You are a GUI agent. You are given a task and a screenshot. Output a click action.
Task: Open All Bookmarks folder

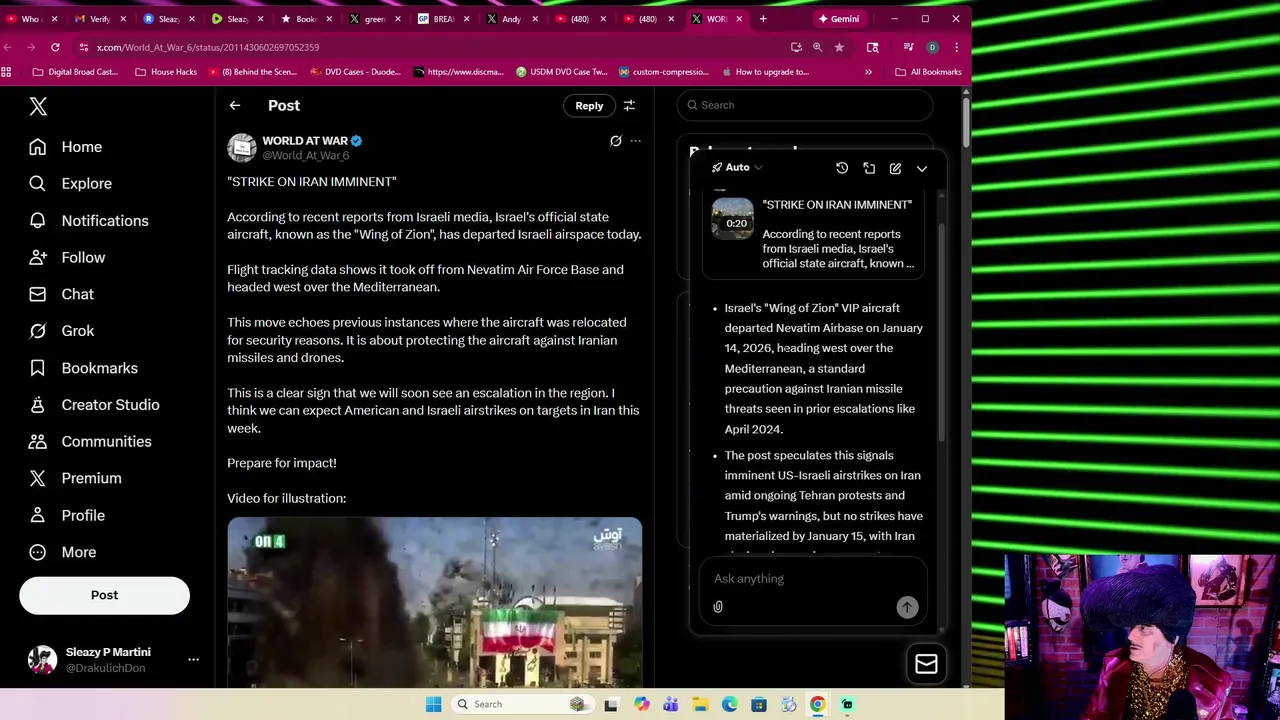click(928, 72)
